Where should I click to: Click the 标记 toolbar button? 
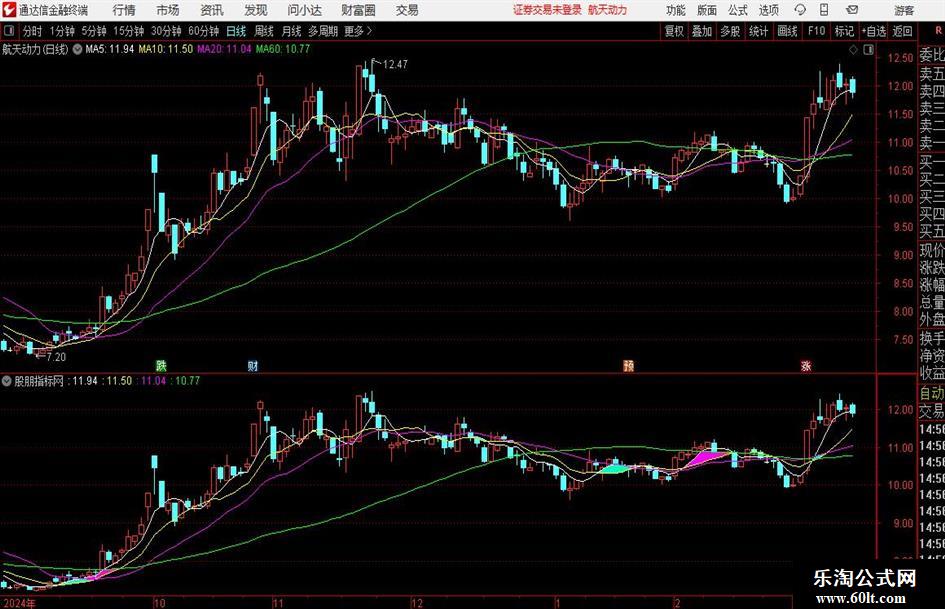pos(844,31)
